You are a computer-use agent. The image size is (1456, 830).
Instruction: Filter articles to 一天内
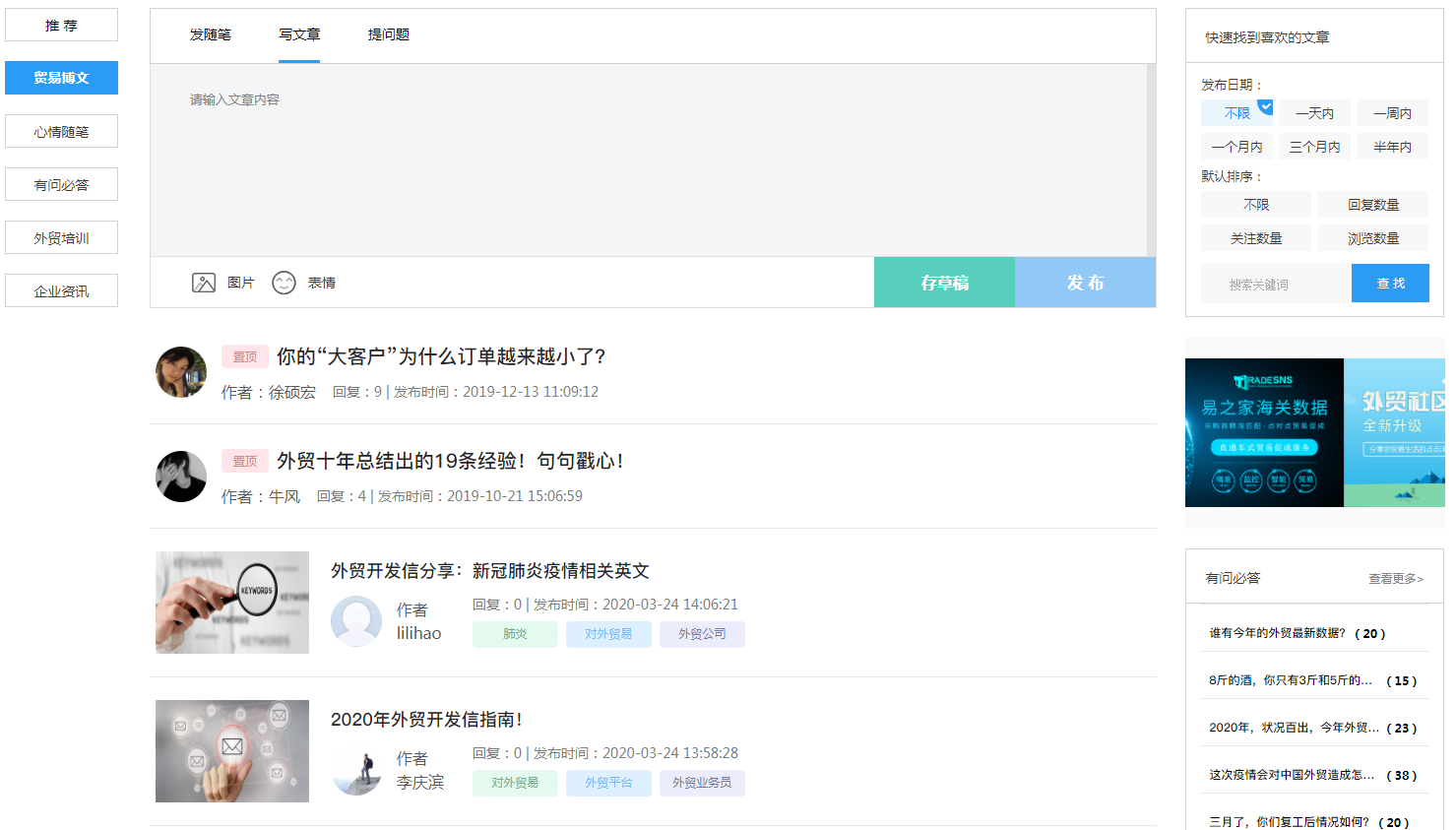click(x=1314, y=113)
